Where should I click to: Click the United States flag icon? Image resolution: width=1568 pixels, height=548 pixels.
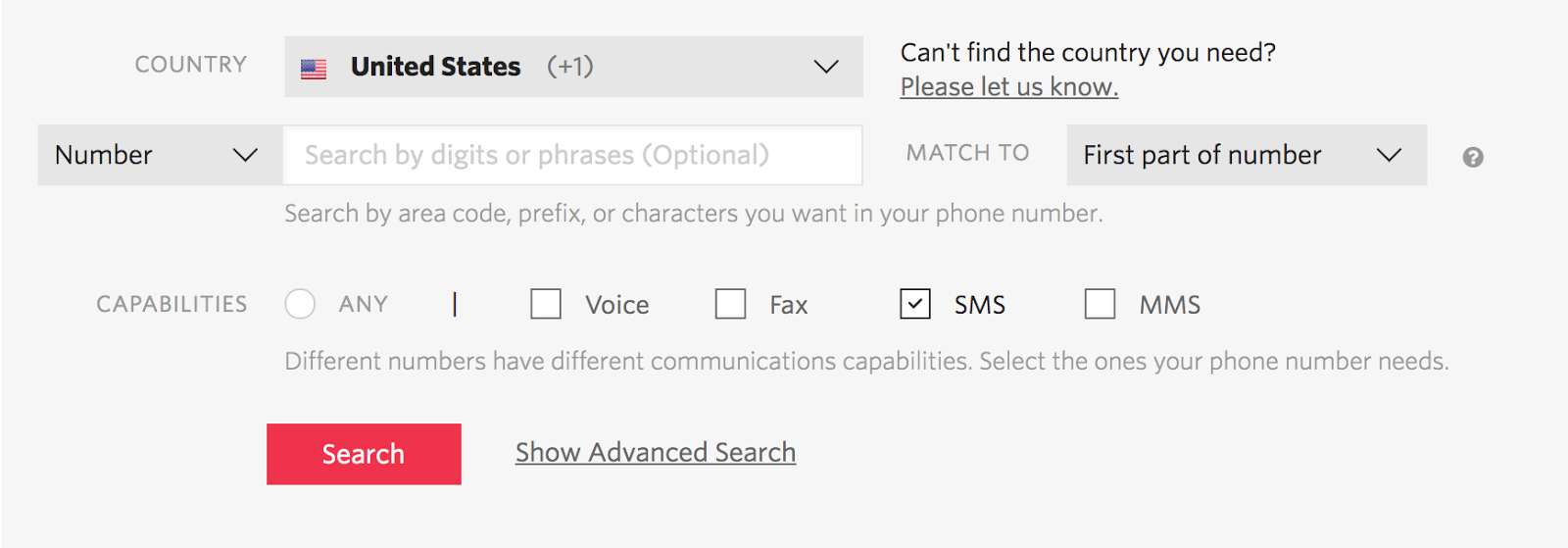(314, 69)
